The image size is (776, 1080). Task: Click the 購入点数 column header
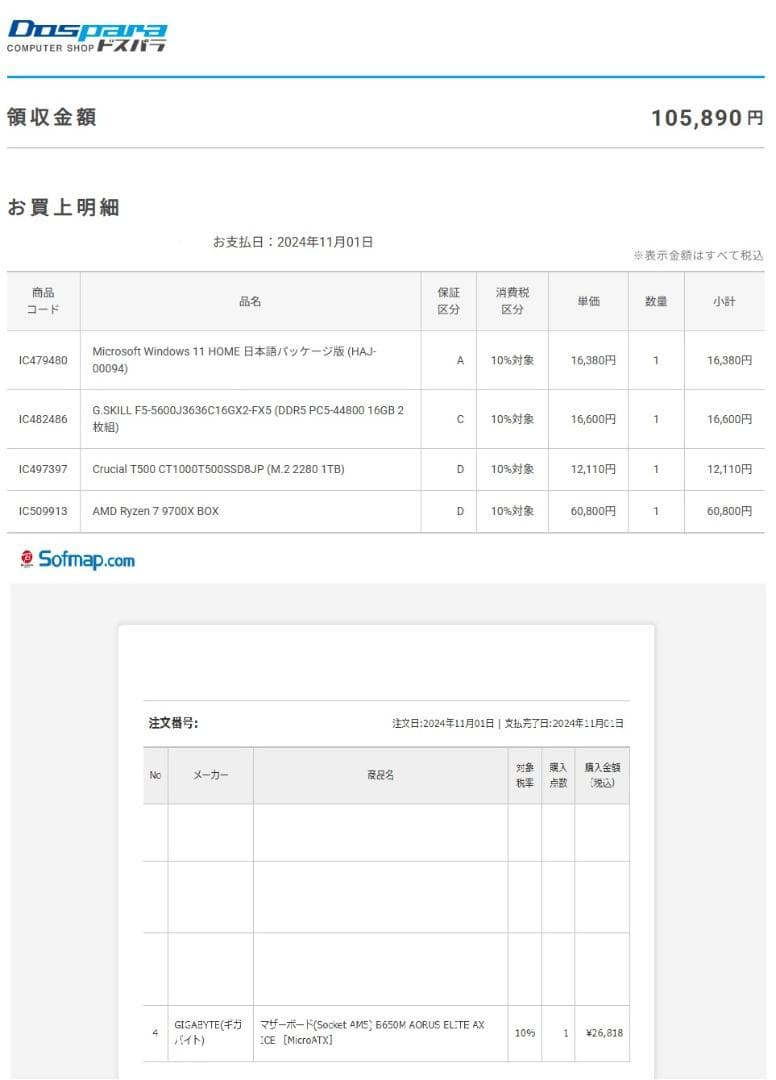point(558,775)
